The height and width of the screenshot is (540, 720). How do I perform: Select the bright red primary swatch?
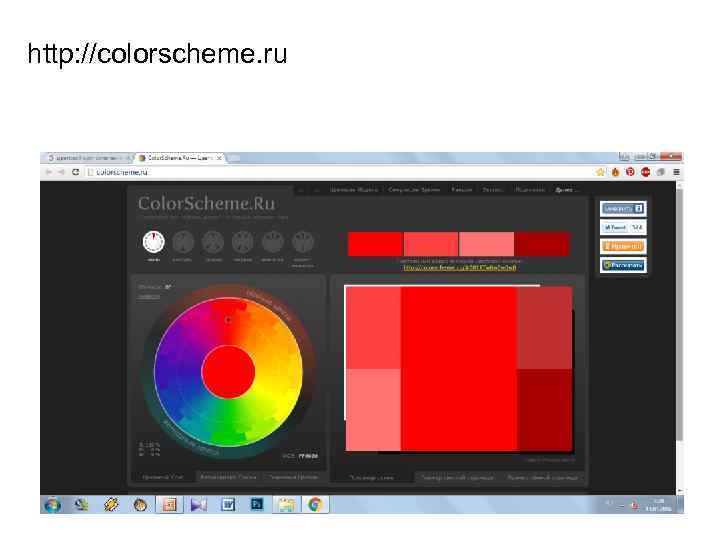pos(375,244)
